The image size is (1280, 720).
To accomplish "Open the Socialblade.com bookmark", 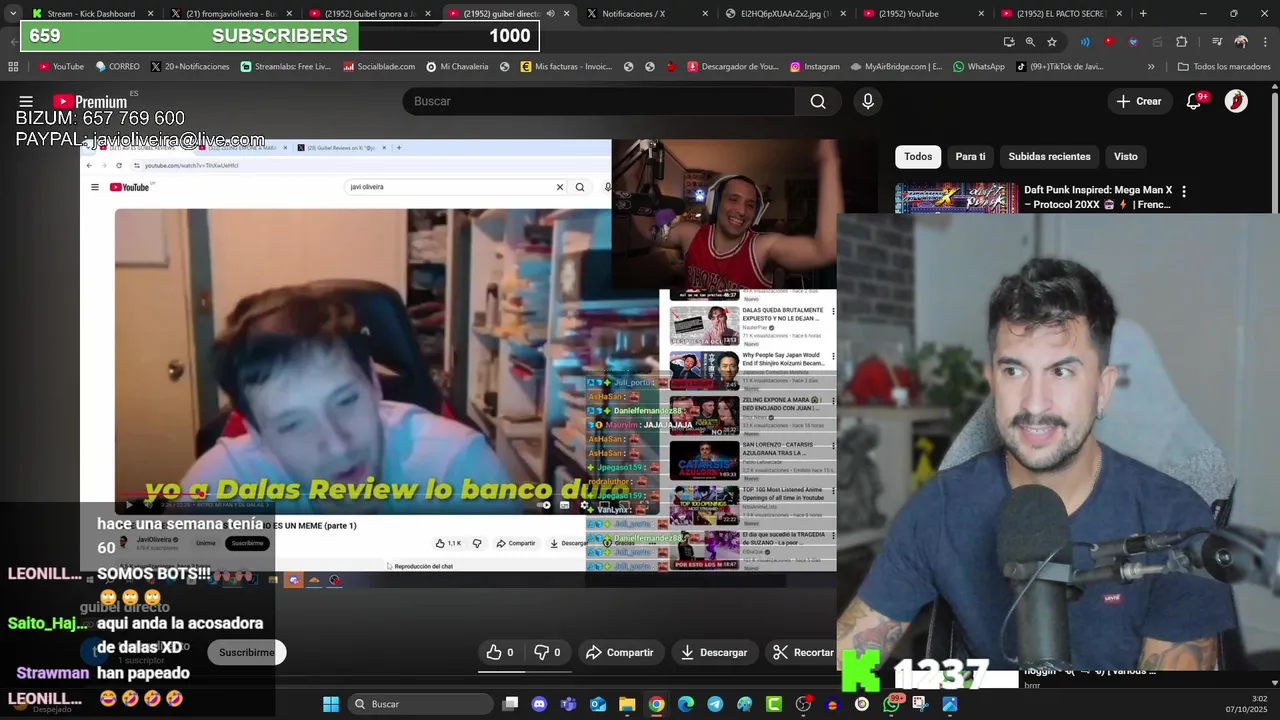I will (379, 67).
